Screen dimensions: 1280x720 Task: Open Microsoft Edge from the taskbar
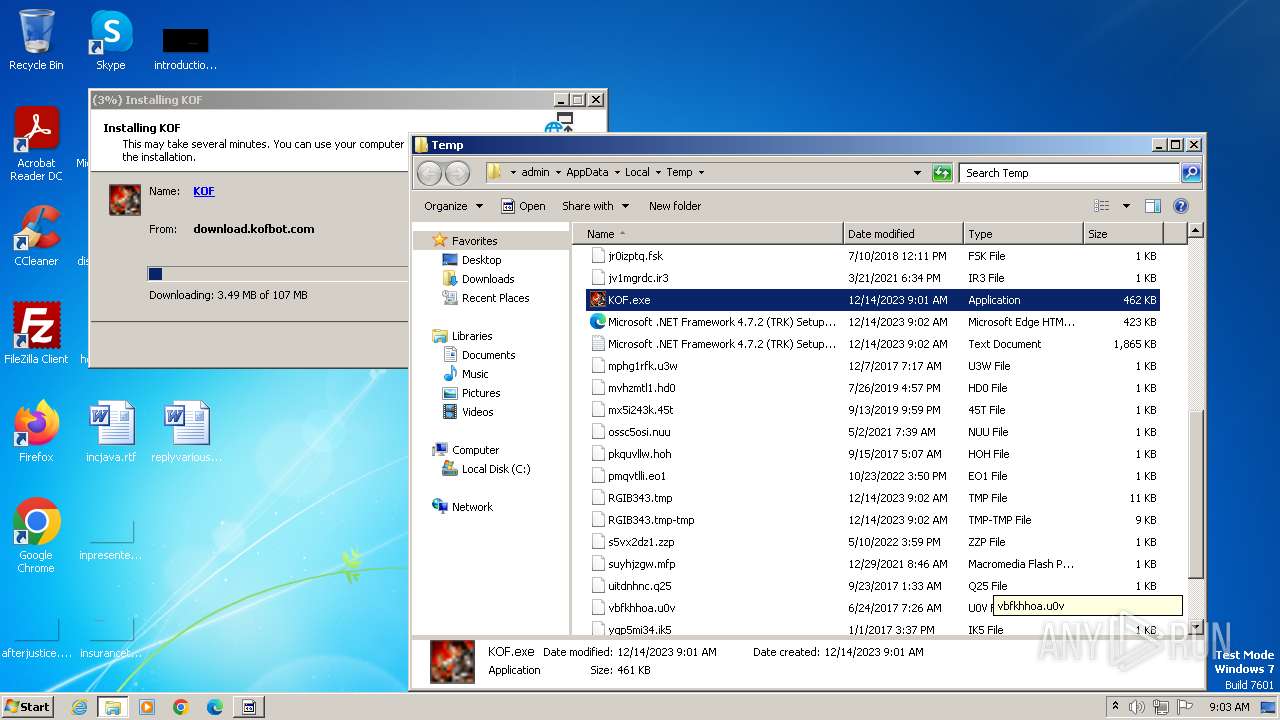pyautogui.click(x=215, y=707)
